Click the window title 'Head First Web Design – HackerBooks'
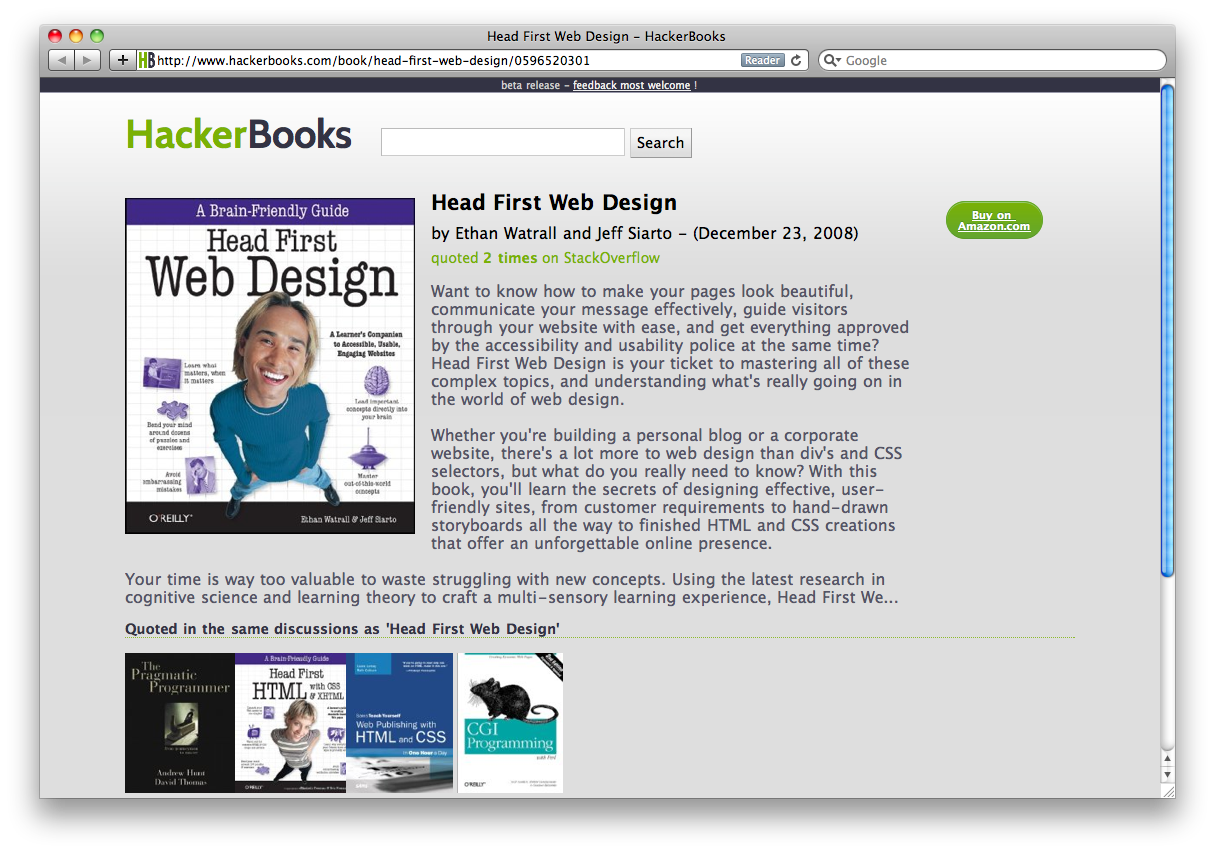This screenshot has width=1215, height=853. point(606,36)
